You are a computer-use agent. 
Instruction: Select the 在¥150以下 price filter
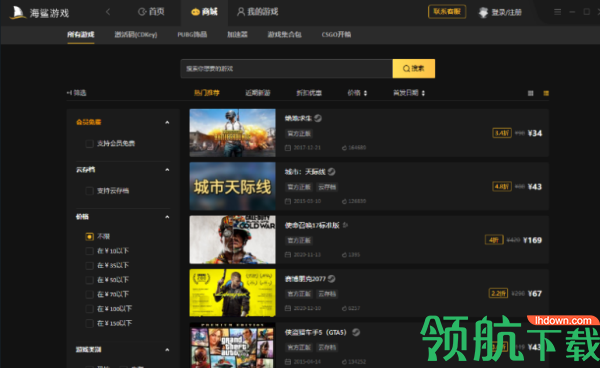point(90,323)
